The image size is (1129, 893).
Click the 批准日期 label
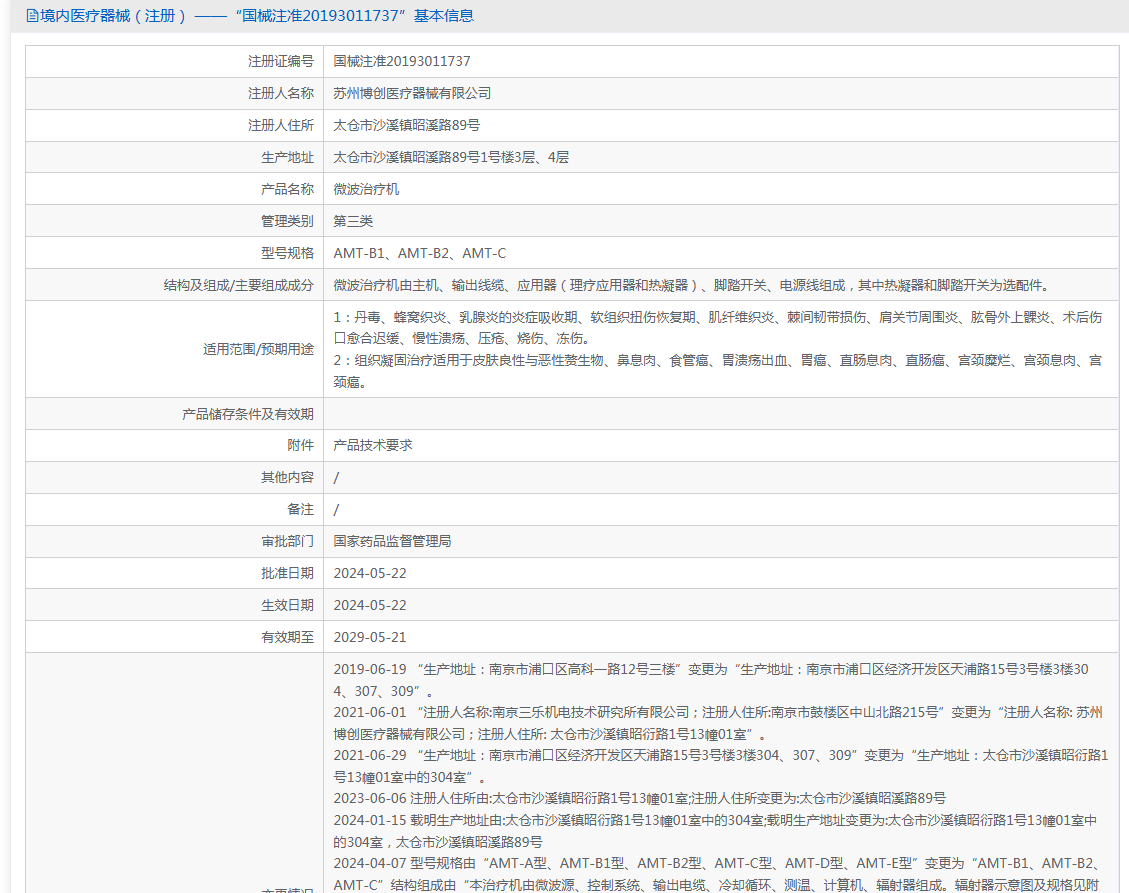click(x=287, y=573)
